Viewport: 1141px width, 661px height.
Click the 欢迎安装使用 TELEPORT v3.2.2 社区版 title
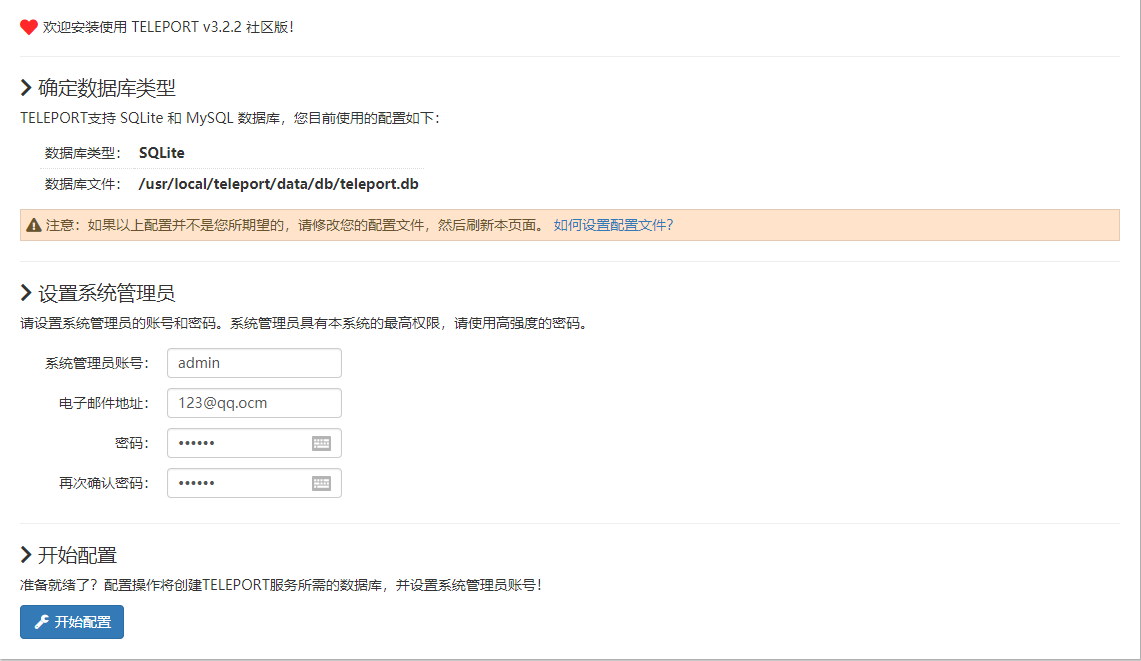(x=168, y=27)
